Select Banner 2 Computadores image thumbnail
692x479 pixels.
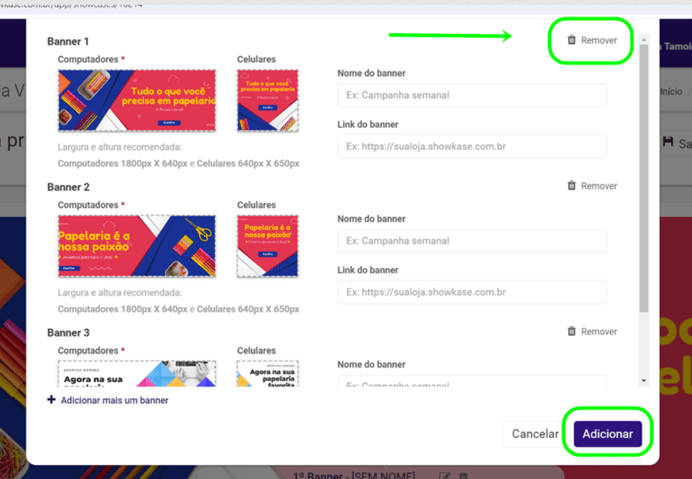(x=137, y=246)
